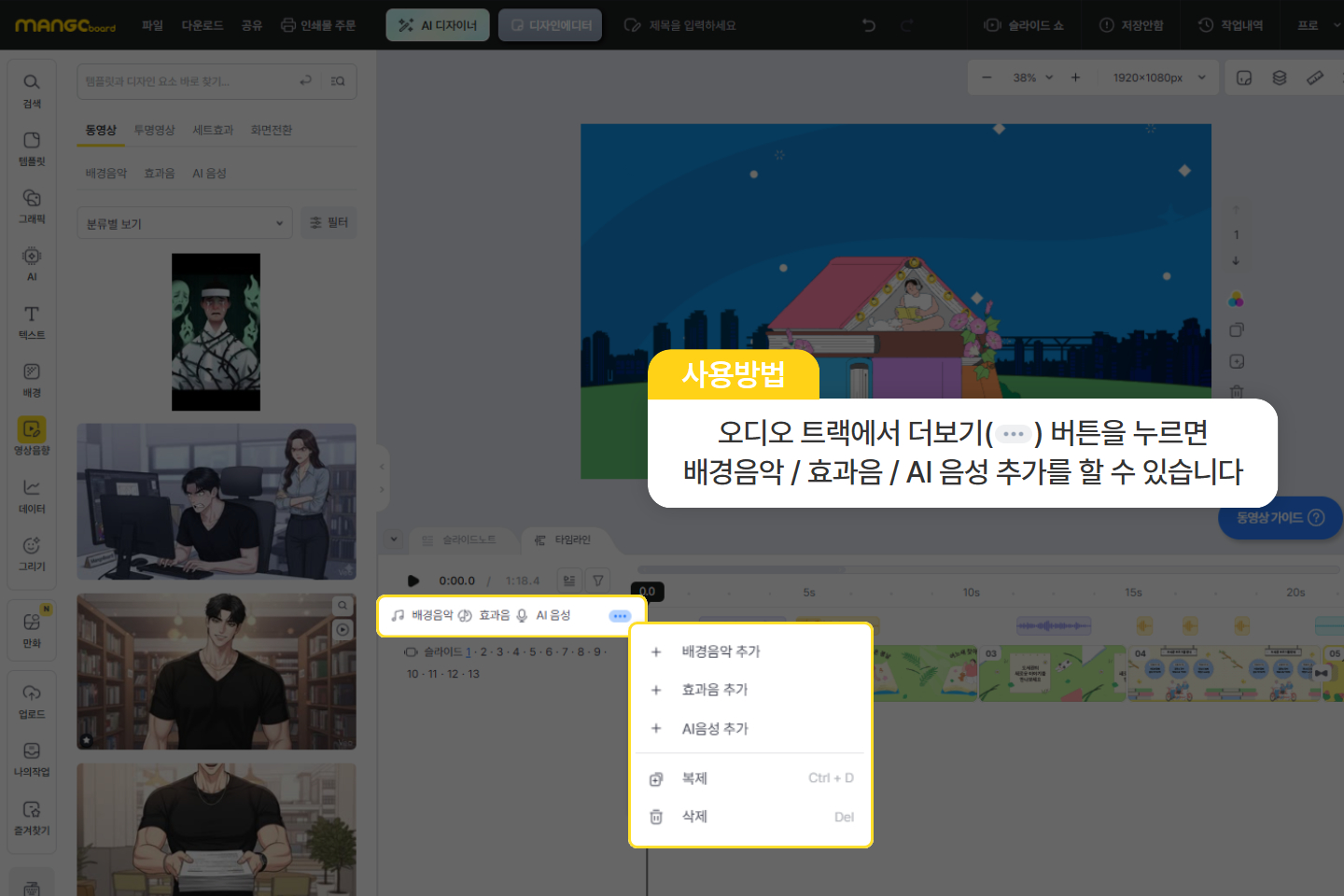Open the 데이터 chart panel
This screenshot has height=896, width=1344.
(x=32, y=495)
